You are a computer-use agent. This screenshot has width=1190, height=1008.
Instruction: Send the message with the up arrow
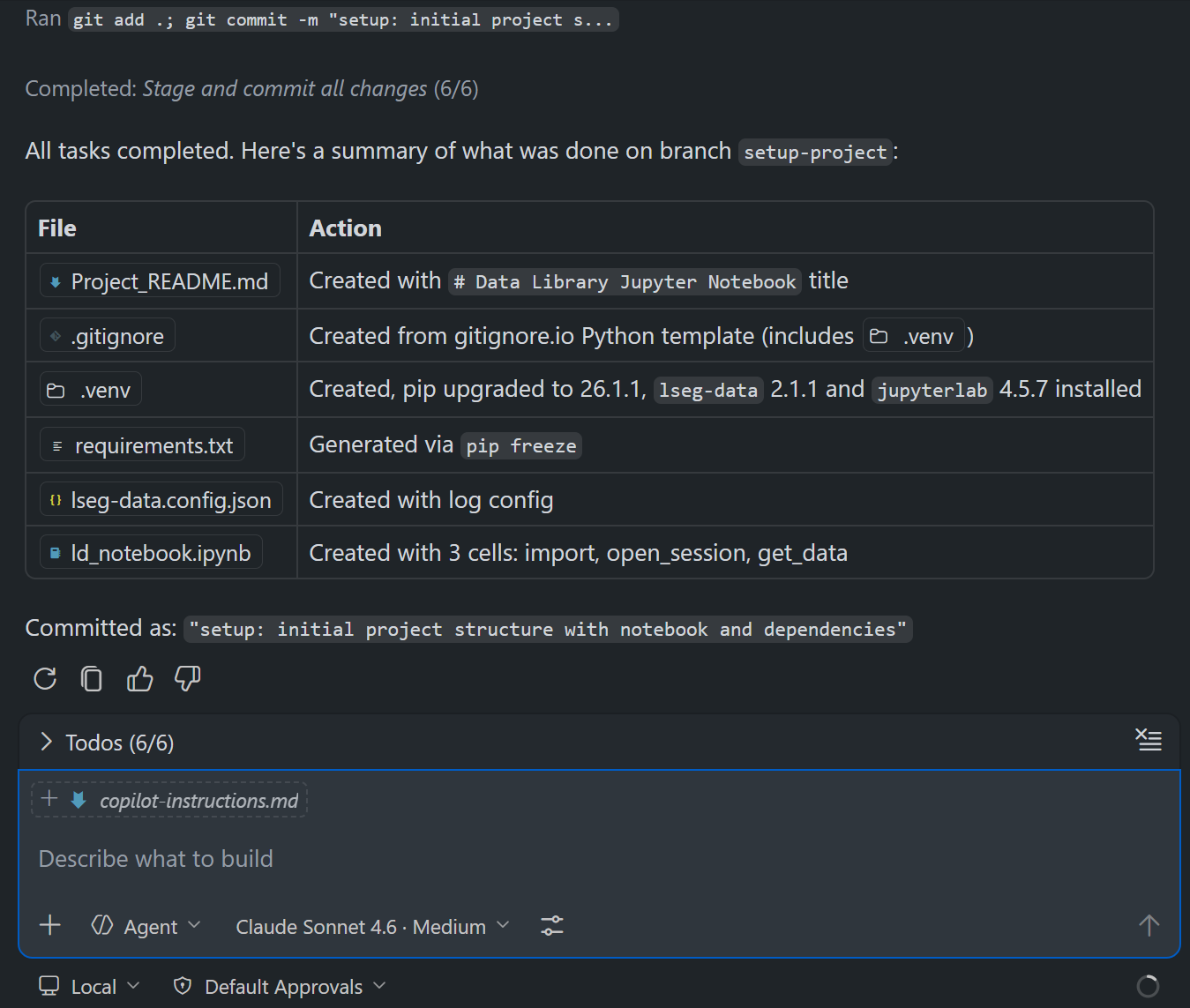tap(1149, 924)
